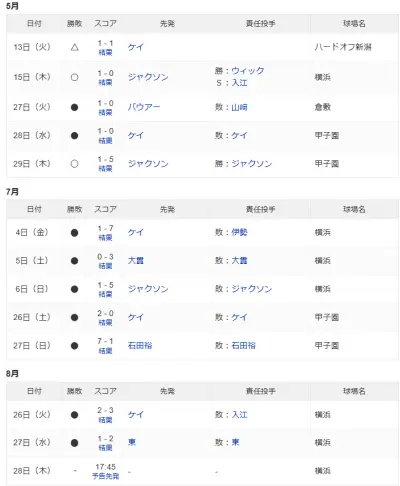Open 結果 link for August 27 game
This screenshot has height=486, width=400.
click(x=105, y=448)
